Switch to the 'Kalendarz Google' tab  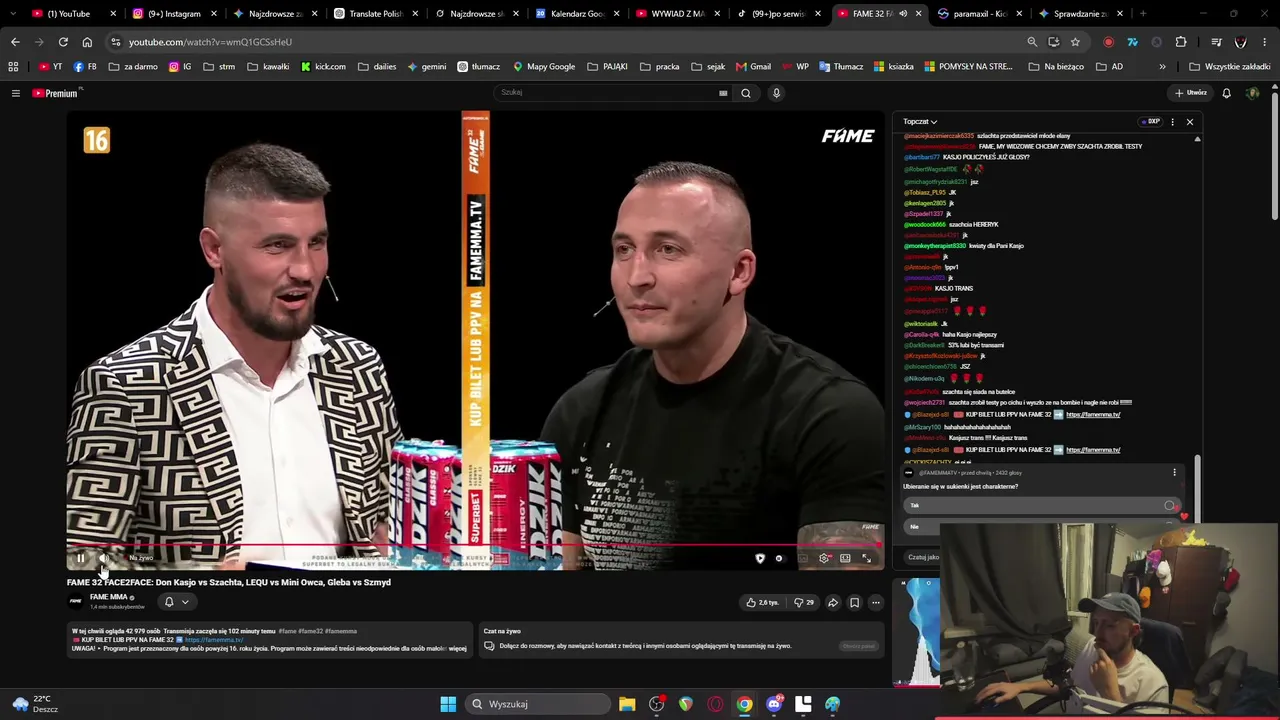[578, 14]
